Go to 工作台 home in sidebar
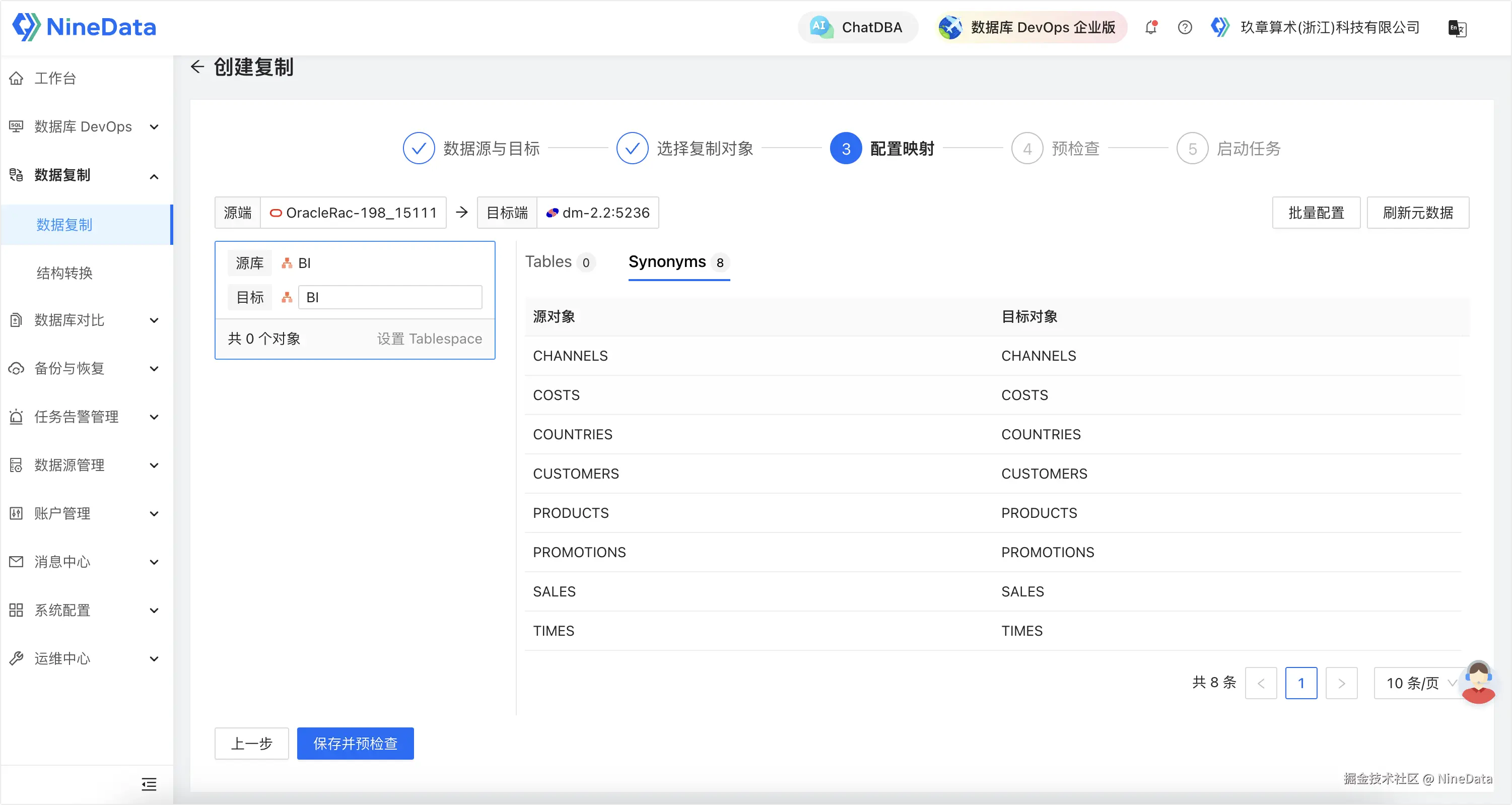The image size is (1512, 805). pos(55,78)
